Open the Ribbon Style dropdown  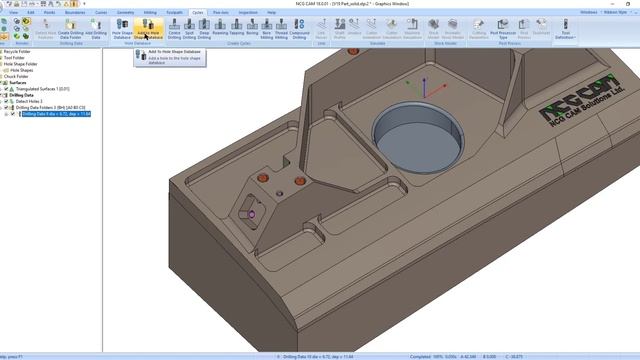tap(617, 12)
